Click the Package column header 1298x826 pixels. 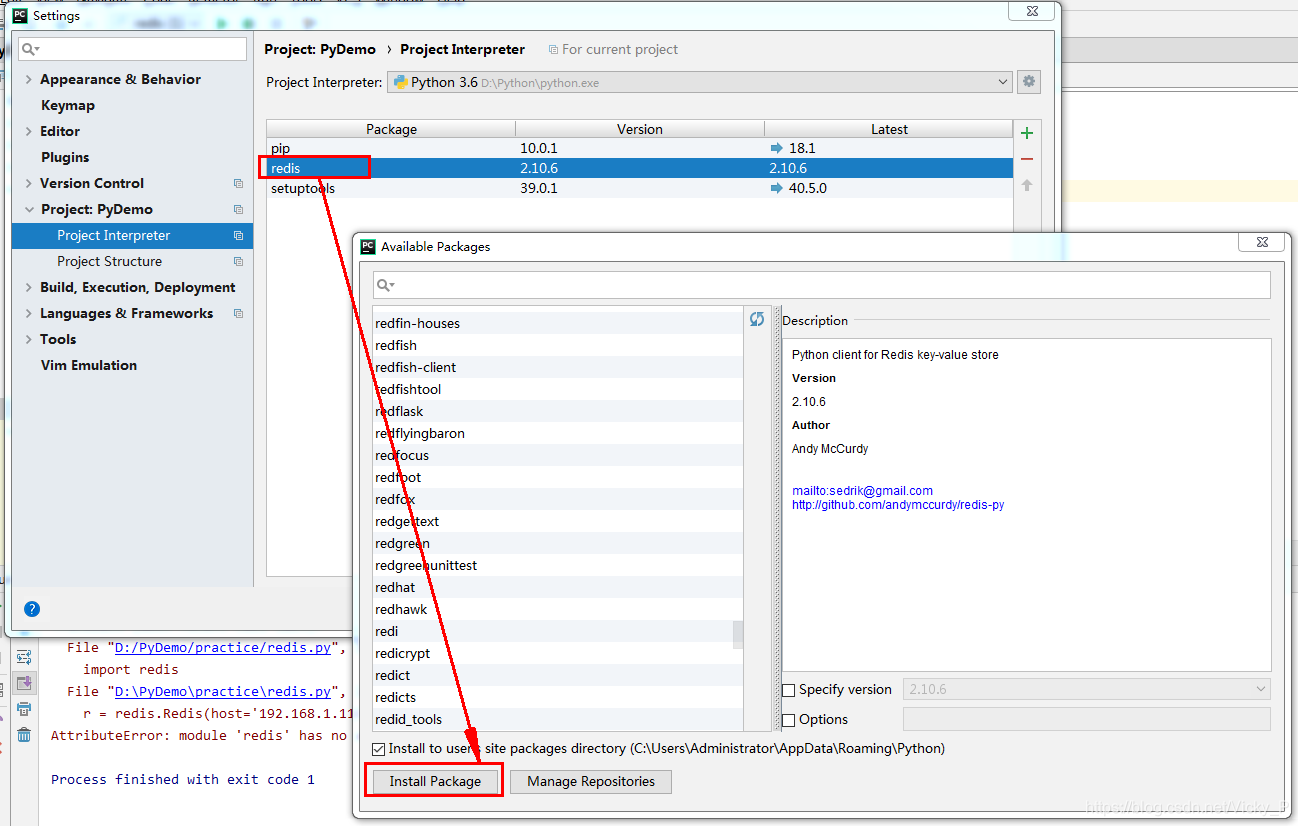pyautogui.click(x=391, y=129)
